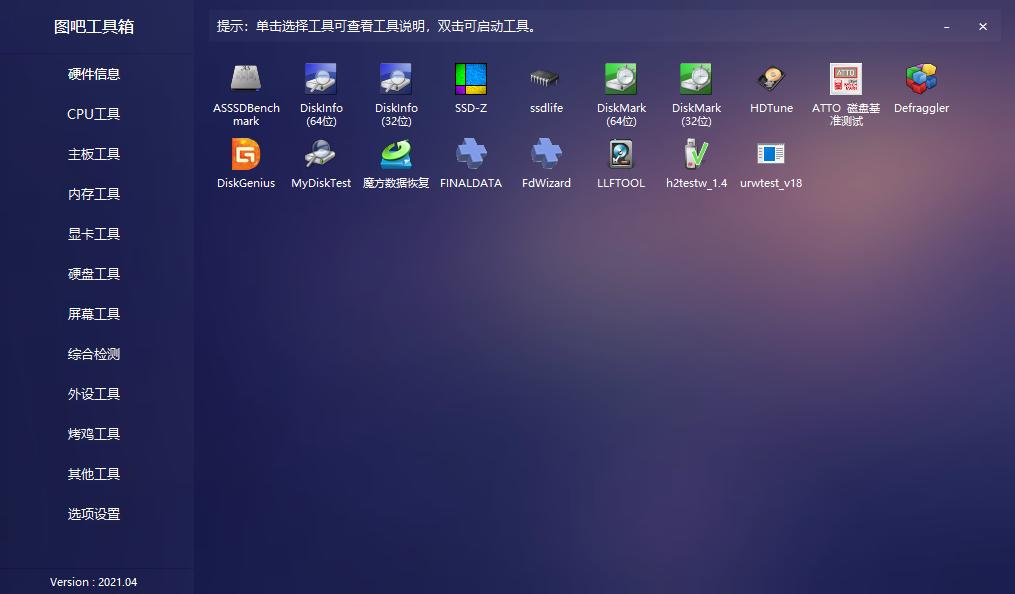This screenshot has width=1015, height=594.
Task: Go to 选项设置 in the sidebar
Action: coord(93,514)
